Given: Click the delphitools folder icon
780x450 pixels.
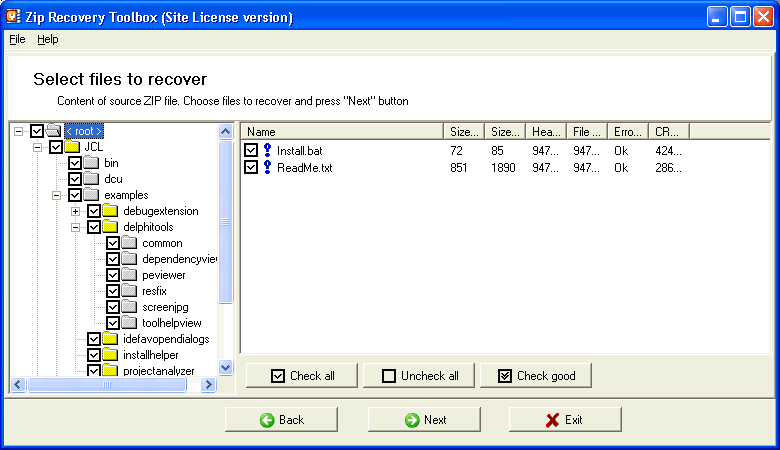Looking at the screenshot, I should pos(110,227).
